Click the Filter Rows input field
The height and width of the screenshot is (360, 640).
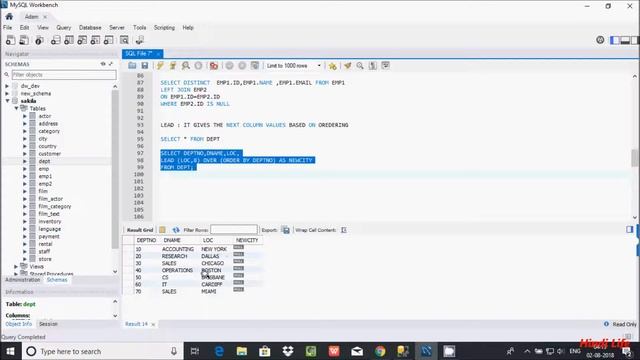[x=233, y=230]
